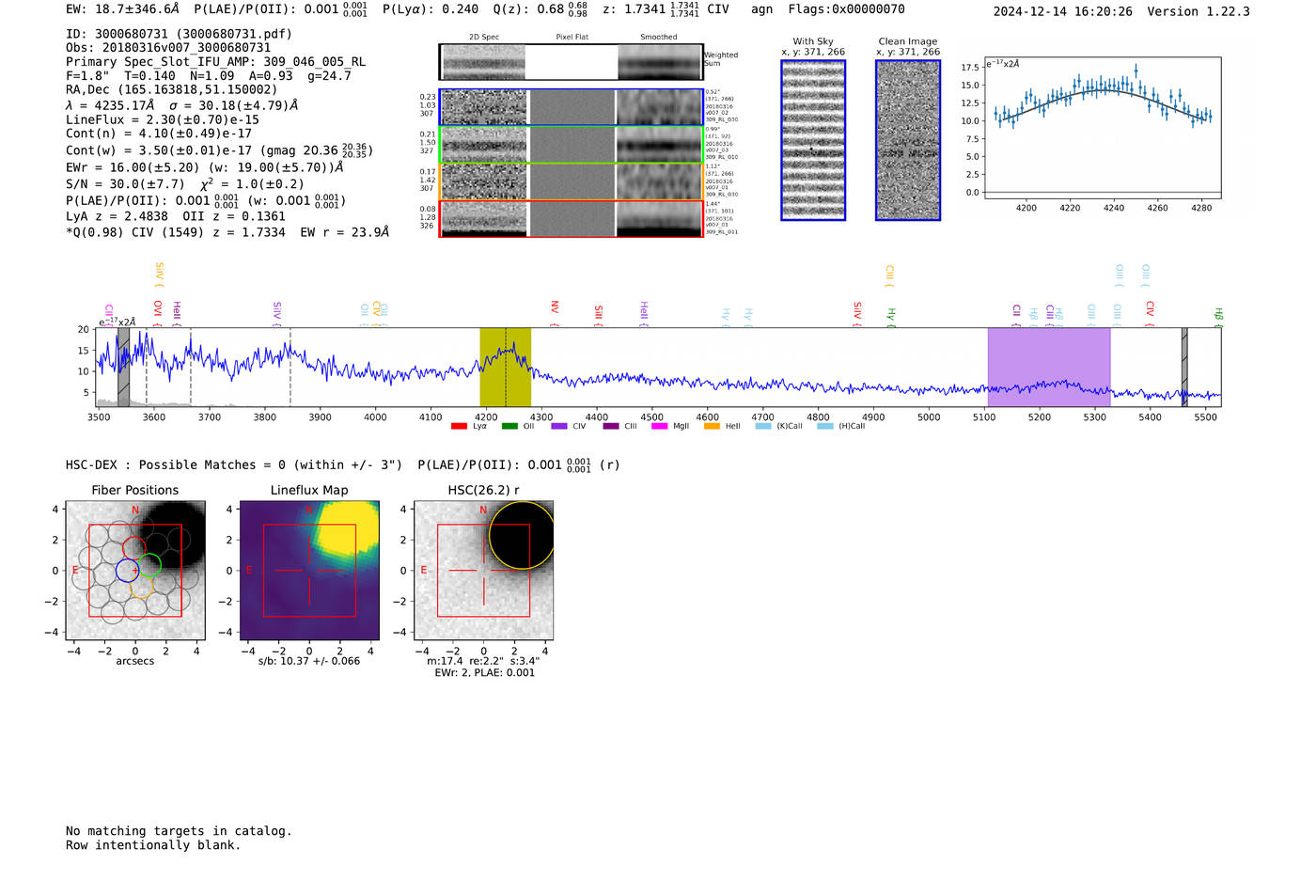Click the red NV line label
Screen dimensions: 1316x896
(x=555, y=308)
